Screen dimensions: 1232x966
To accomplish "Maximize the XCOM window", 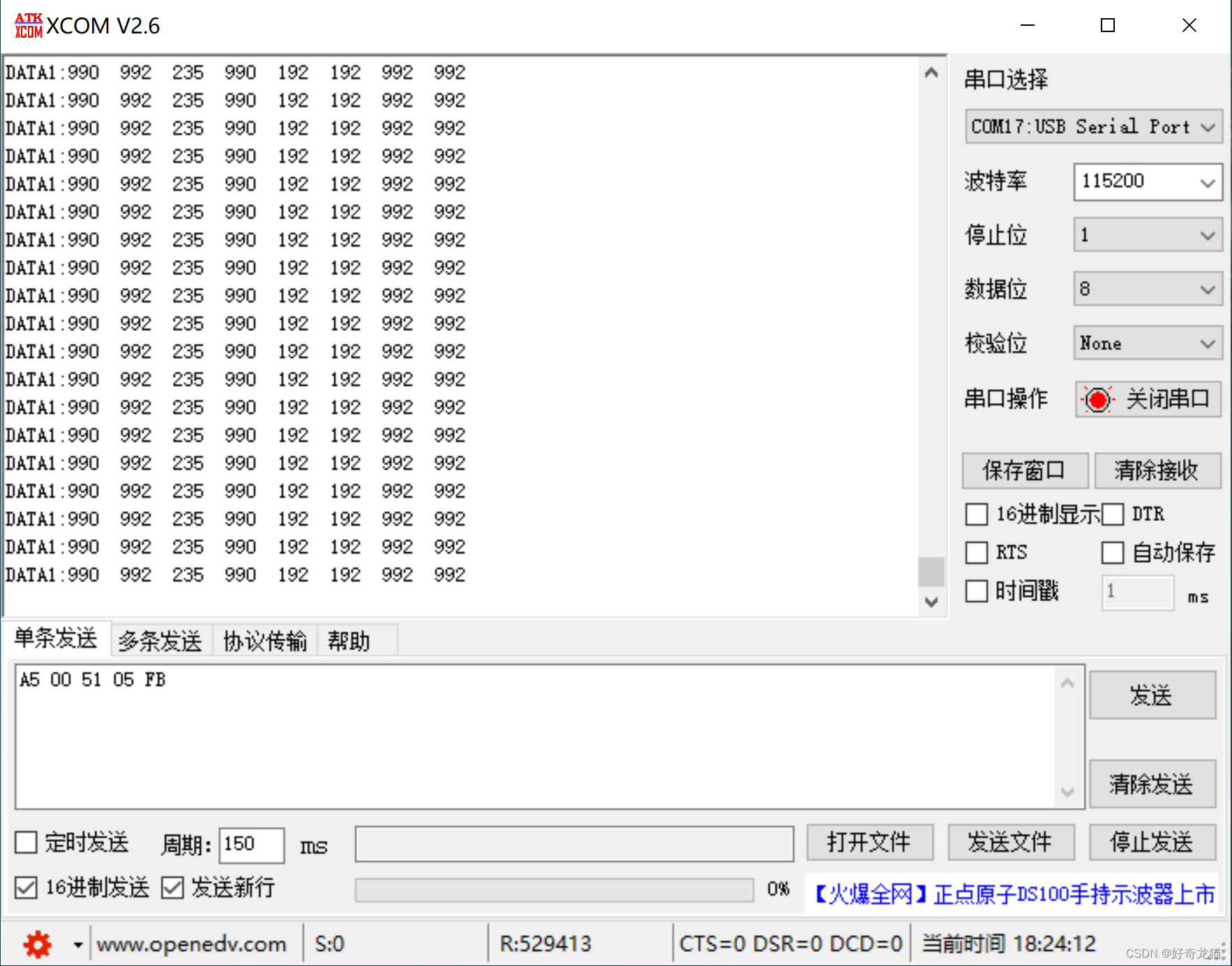I will point(1108,26).
